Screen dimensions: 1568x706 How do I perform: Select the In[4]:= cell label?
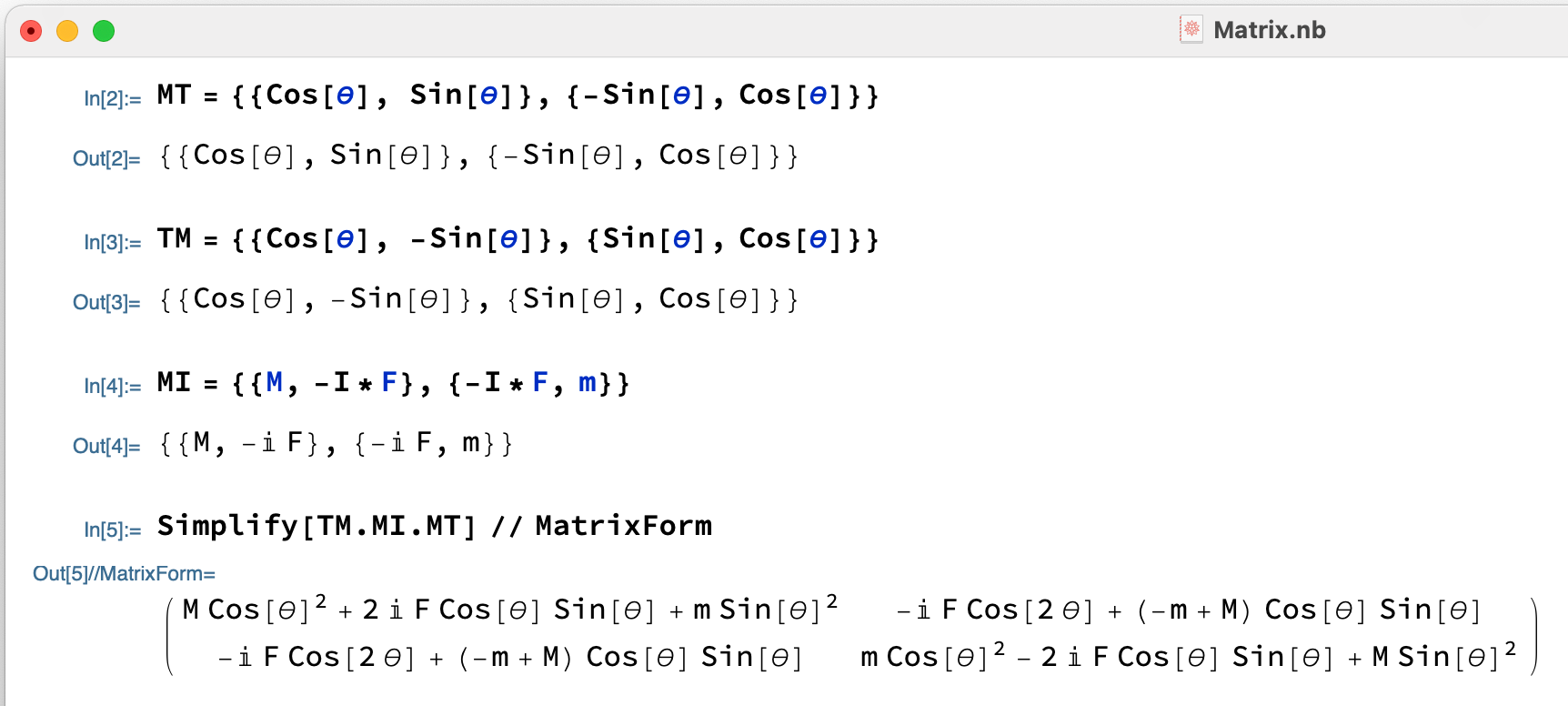point(112,386)
